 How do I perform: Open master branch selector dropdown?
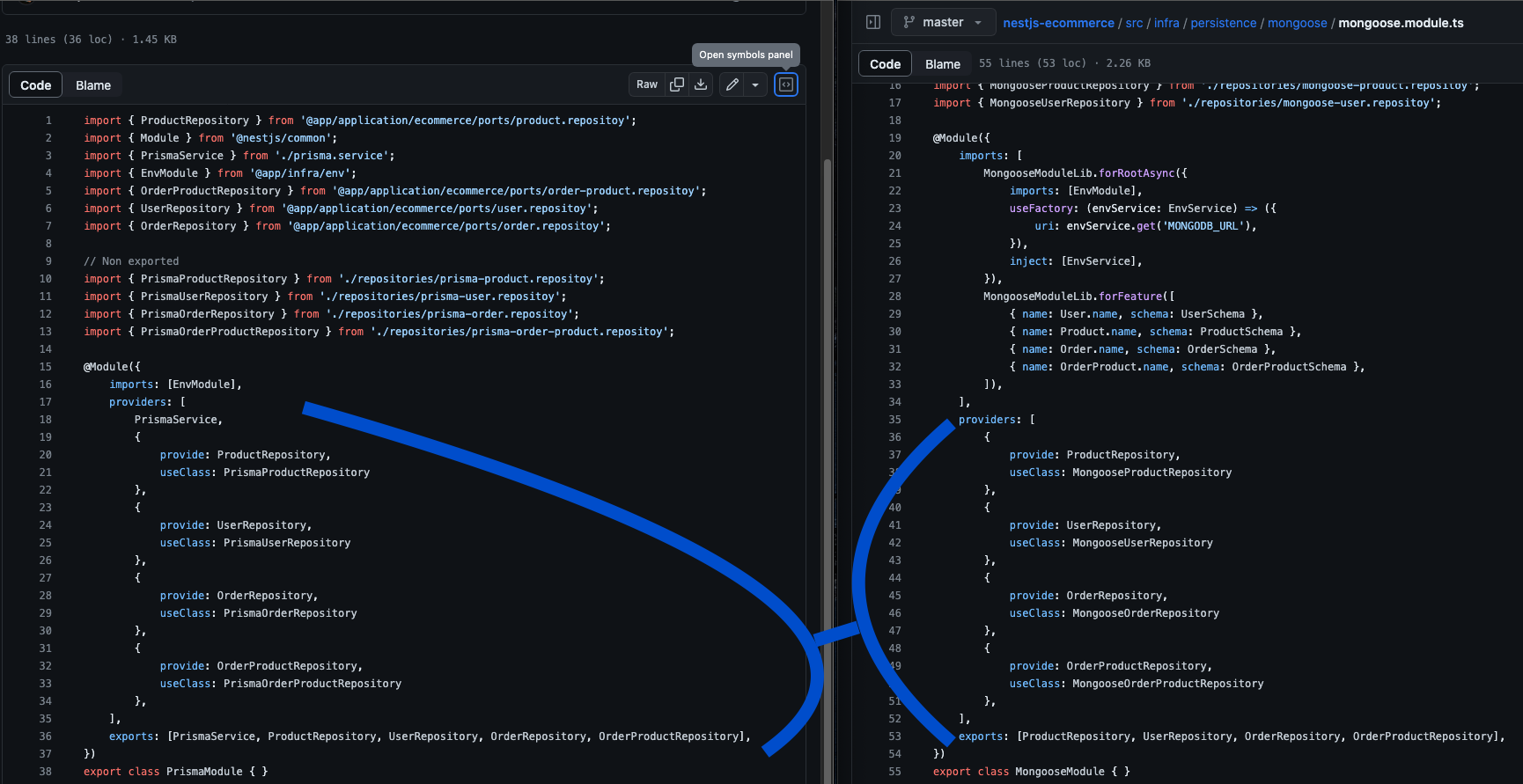pos(943,22)
